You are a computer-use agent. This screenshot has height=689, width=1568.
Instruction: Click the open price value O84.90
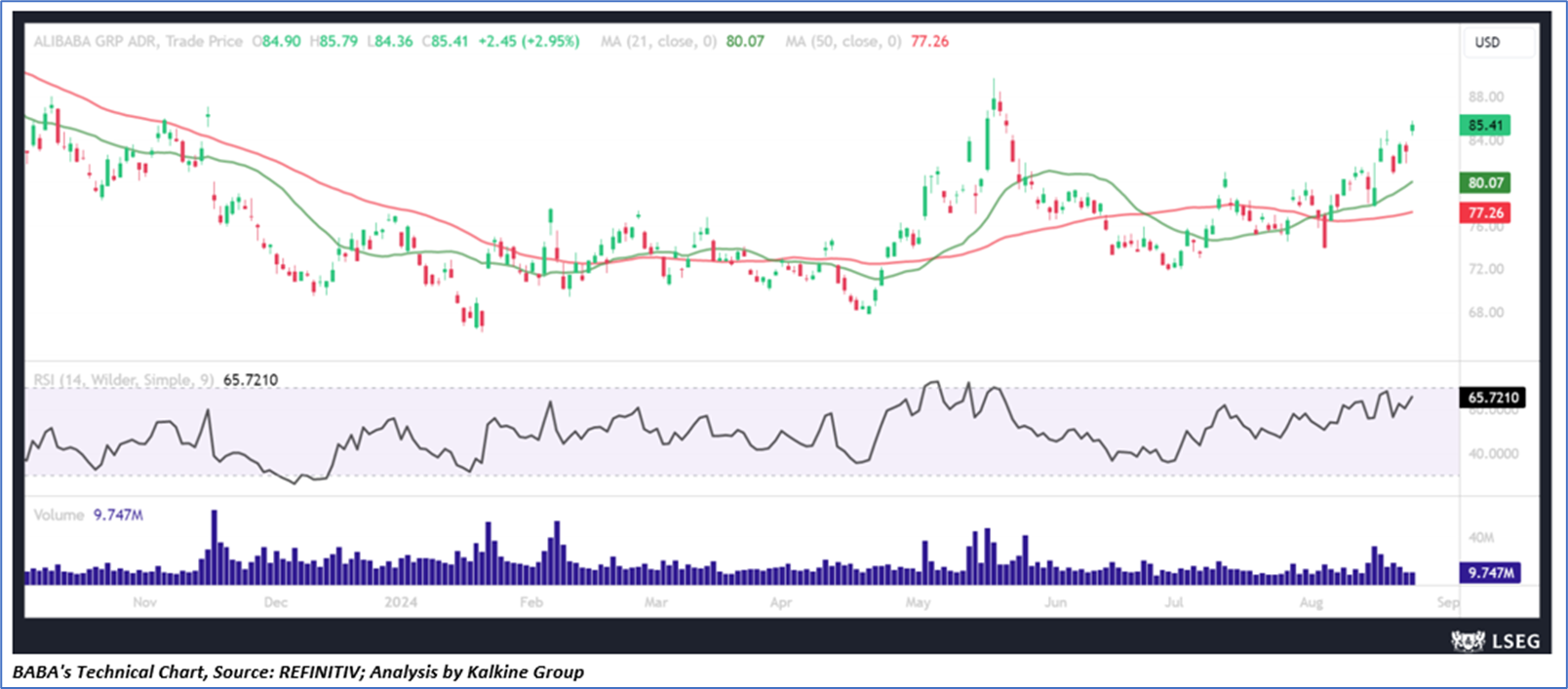277,41
